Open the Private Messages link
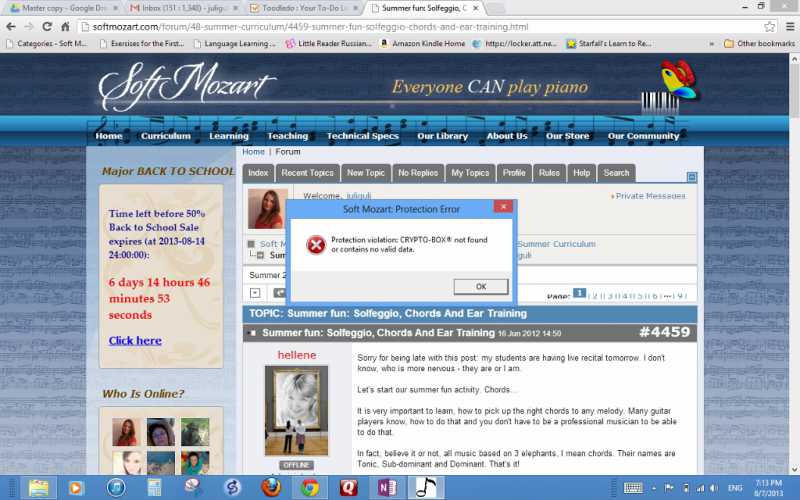Viewport: 800px width, 500px height. coord(650,196)
